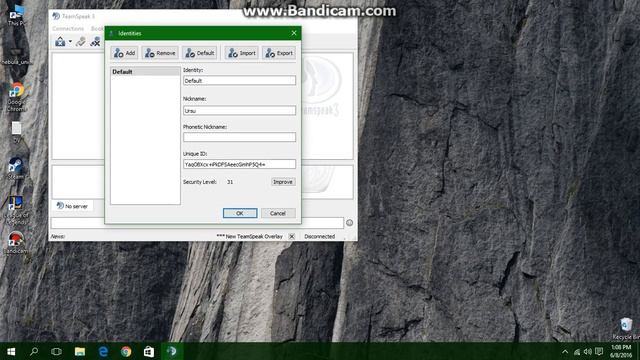Open Windows Store from taskbar
Image resolution: width=640 pixels, height=360 pixels.
(149, 351)
